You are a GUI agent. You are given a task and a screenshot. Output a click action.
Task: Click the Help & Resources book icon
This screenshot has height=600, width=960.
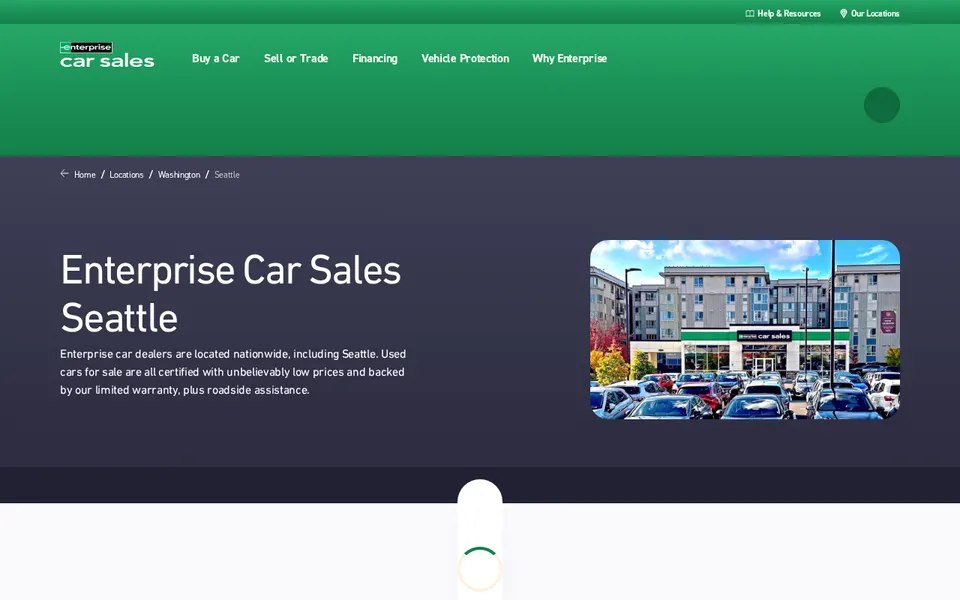tap(749, 13)
